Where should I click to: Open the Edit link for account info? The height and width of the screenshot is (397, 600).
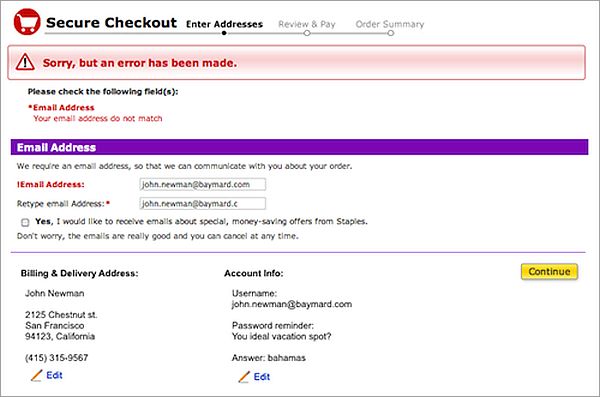coord(262,377)
